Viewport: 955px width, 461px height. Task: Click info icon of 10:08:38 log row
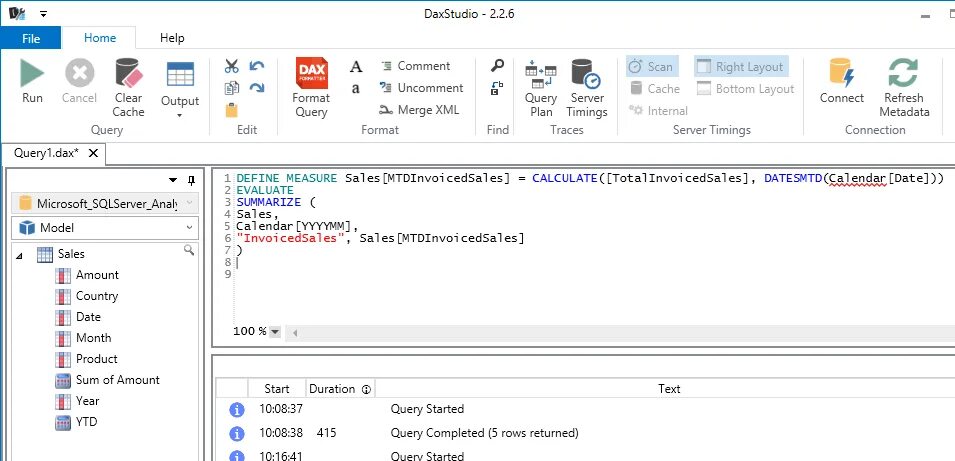[236, 434]
